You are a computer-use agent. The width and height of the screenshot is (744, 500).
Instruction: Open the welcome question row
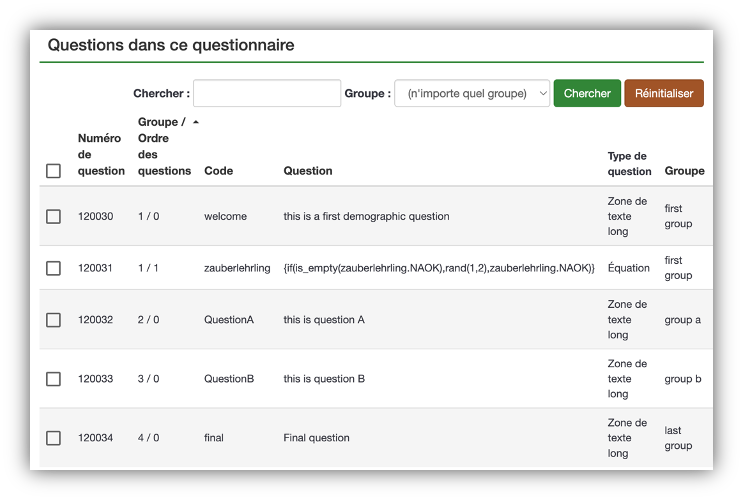coord(376,216)
